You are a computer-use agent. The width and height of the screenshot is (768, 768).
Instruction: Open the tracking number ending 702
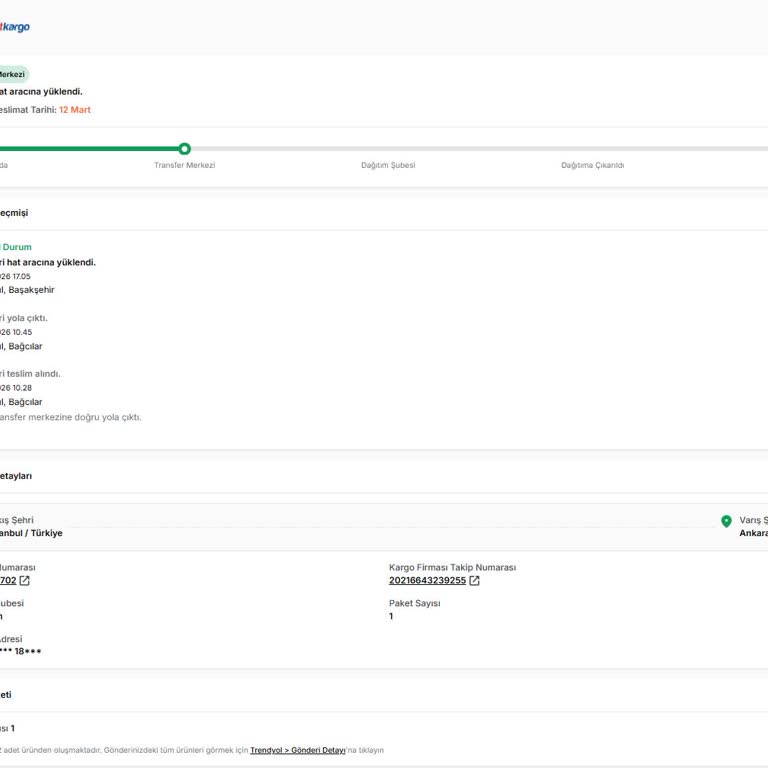point(8,580)
